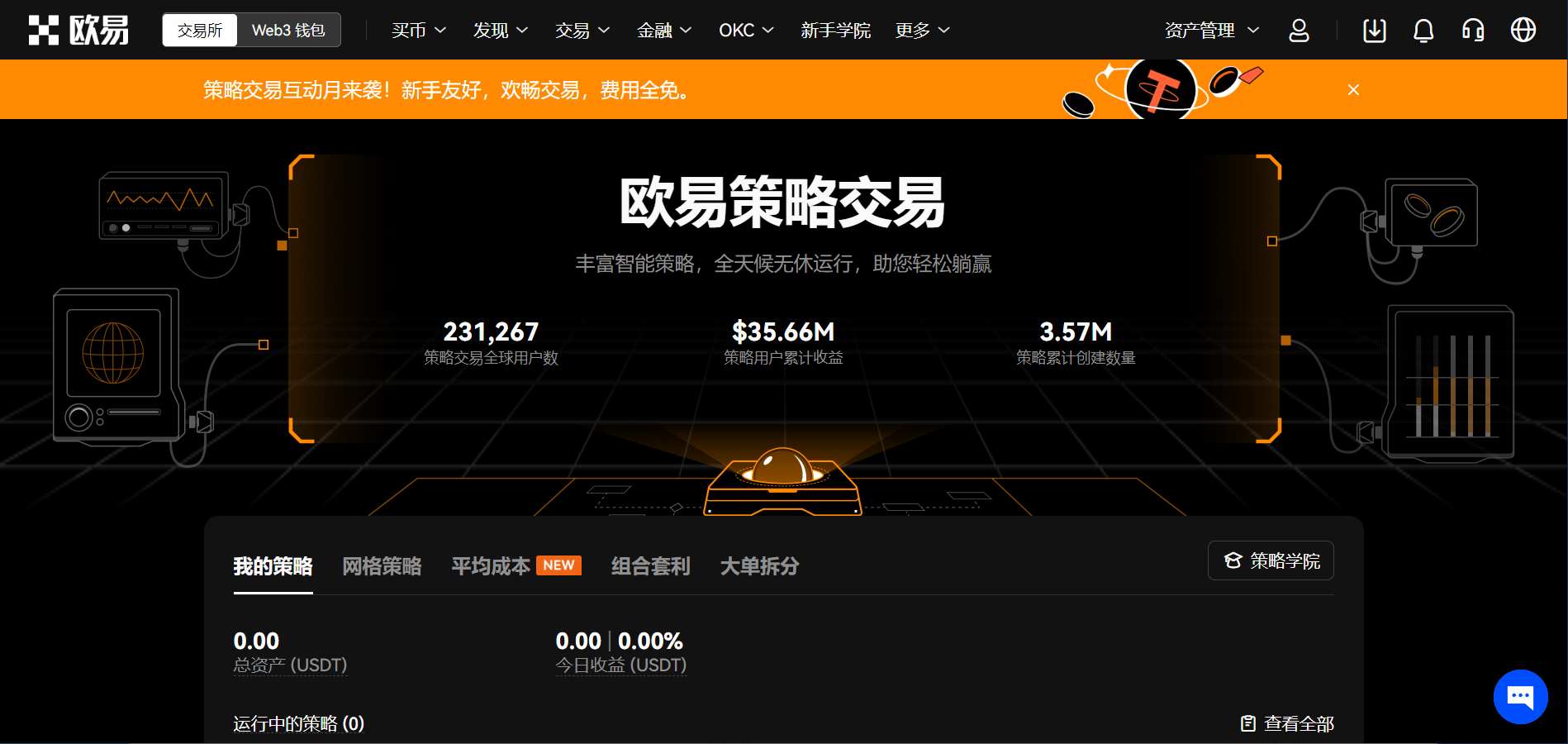The image size is (1568, 744).
Task: Click the Tether coin banner graphic
Action: [x=1161, y=89]
